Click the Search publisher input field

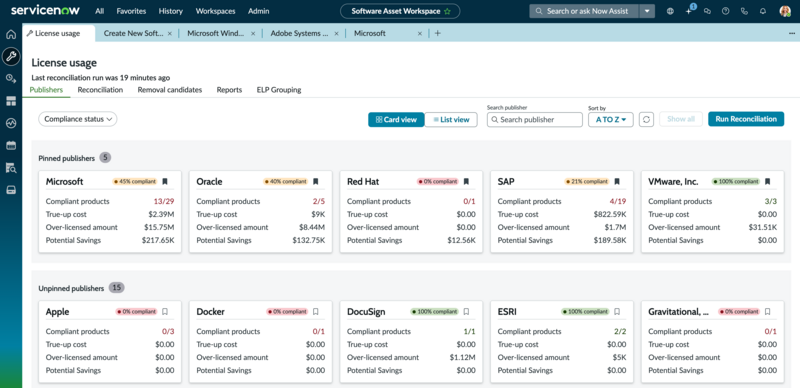coord(534,119)
